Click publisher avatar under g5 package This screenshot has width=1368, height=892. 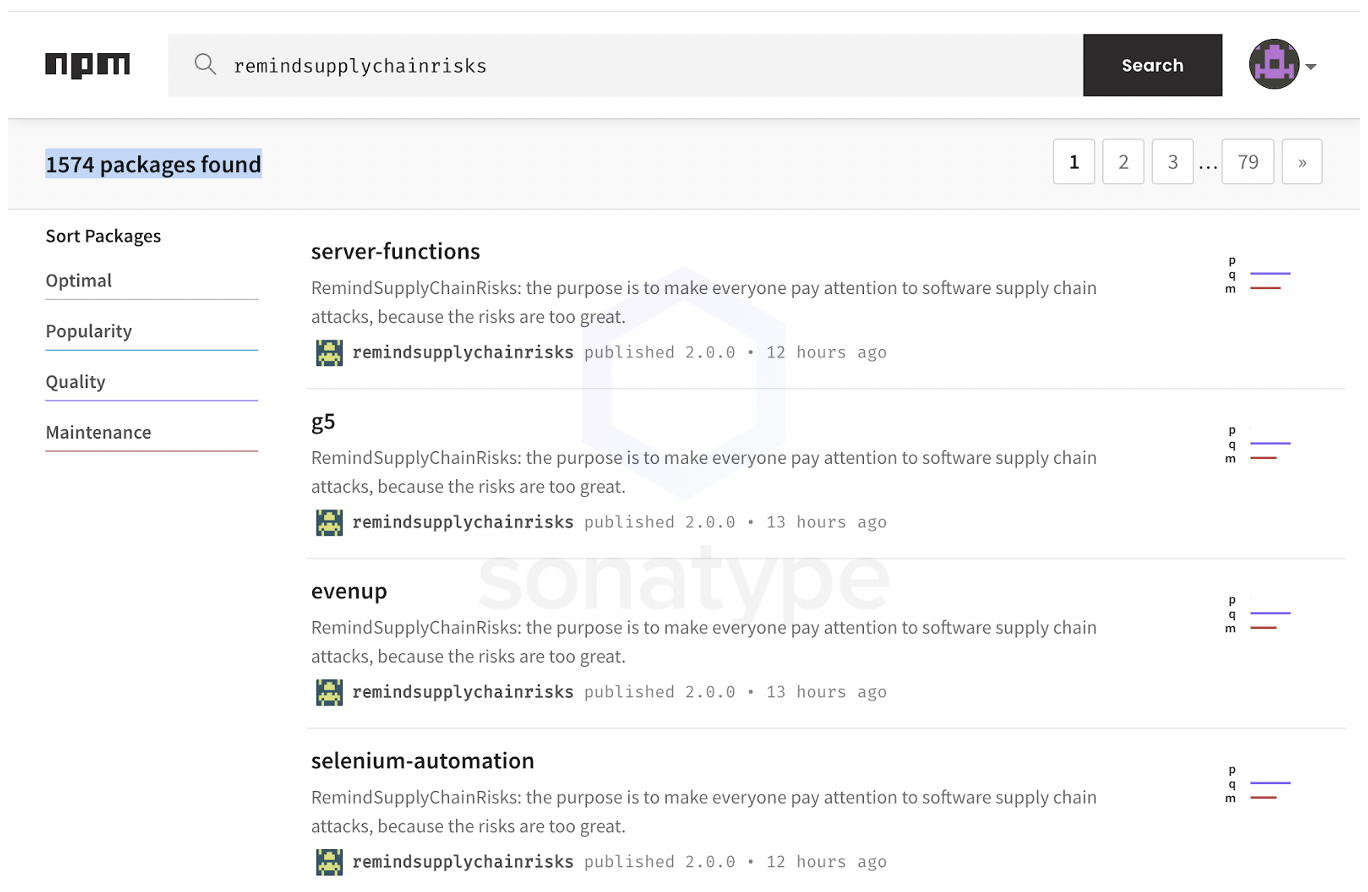[x=329, y=522]
